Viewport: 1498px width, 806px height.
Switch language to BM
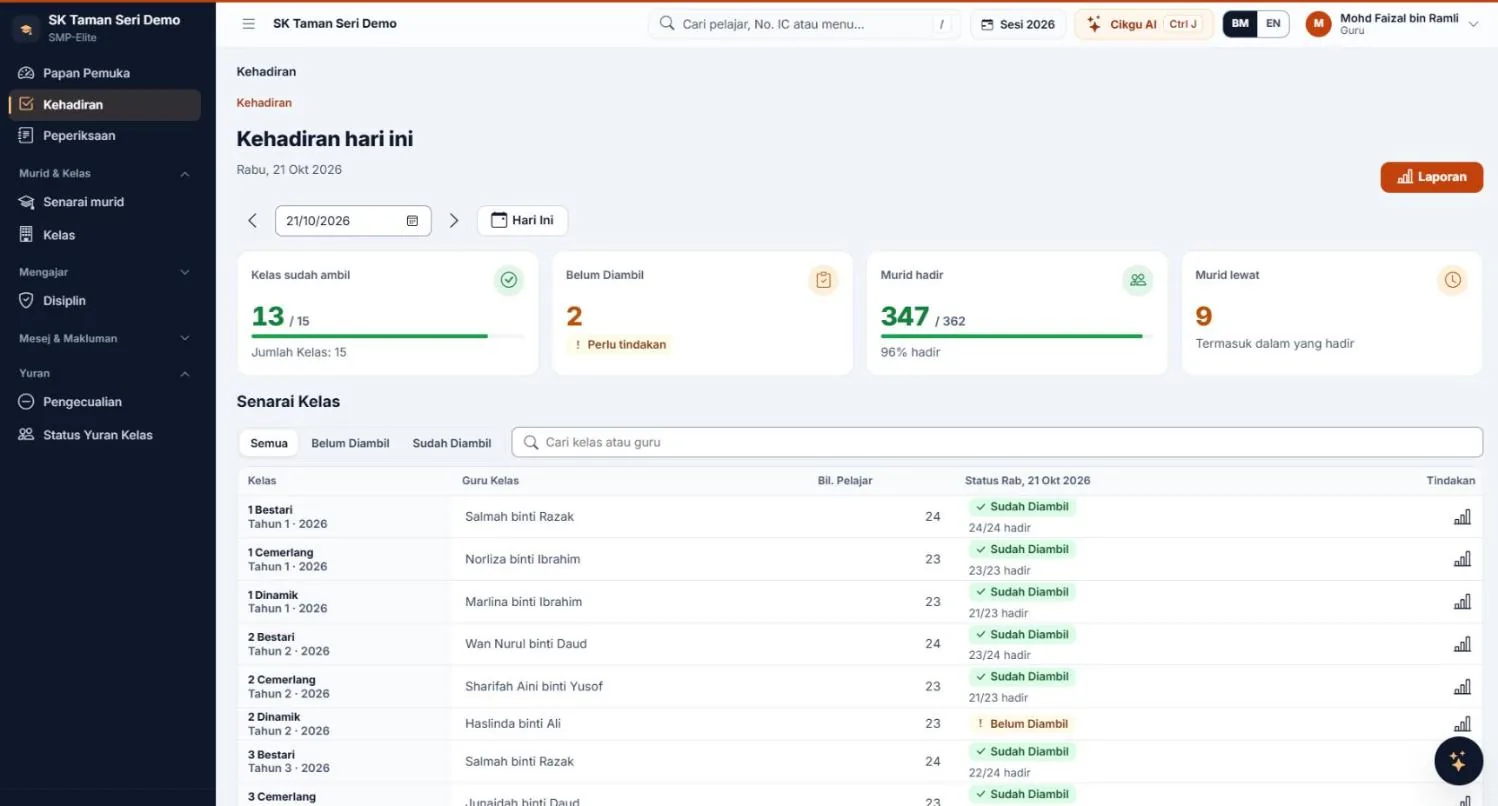tap(1240, 24)
